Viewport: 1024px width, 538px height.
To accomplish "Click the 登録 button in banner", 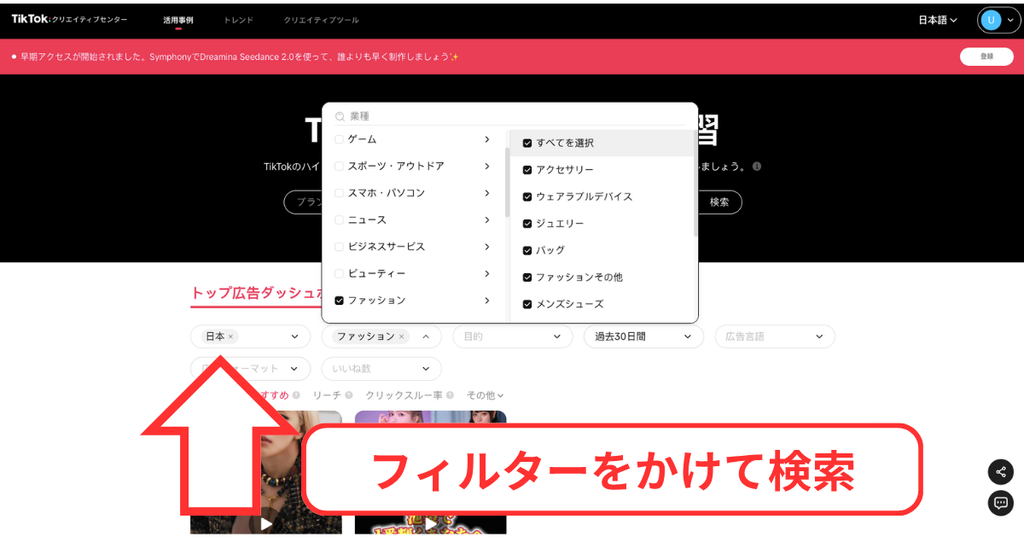I will point(986,57).
